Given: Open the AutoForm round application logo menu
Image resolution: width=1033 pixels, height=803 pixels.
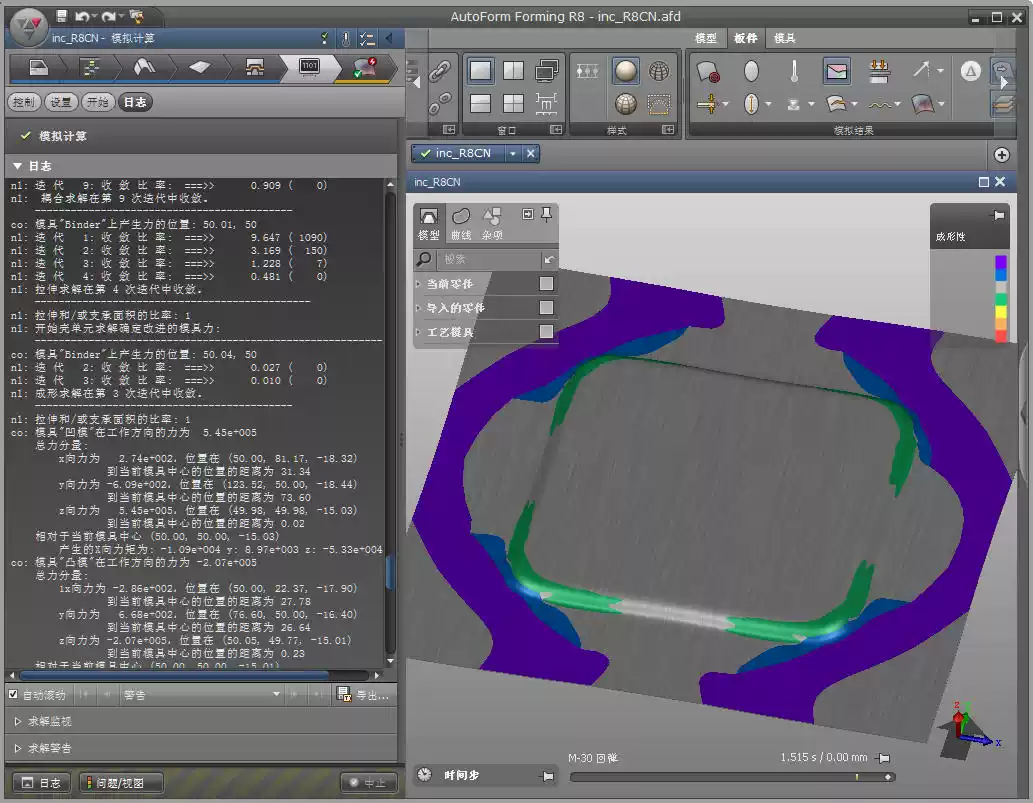Looking at the screenshot, I should point(28,27).
